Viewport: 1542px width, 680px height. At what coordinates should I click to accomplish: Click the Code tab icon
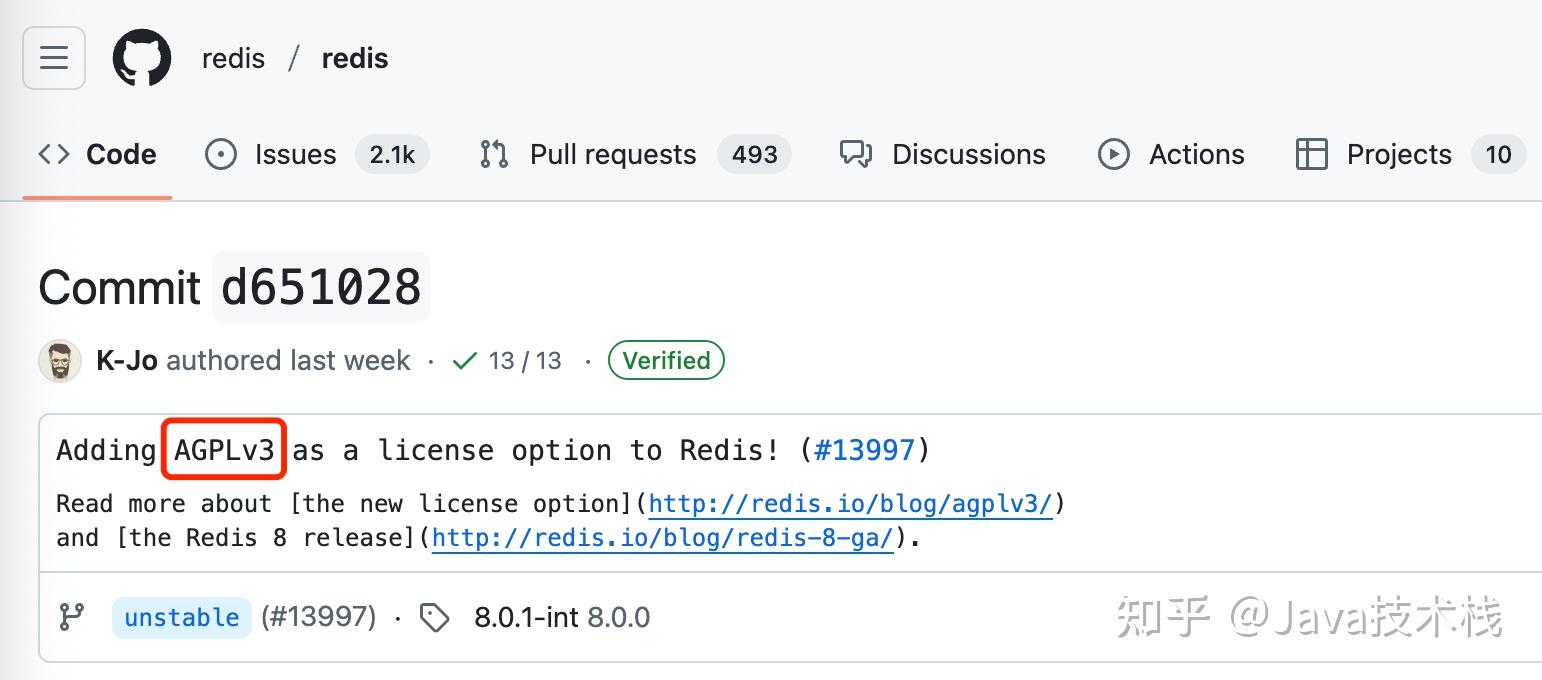point(53,154)
